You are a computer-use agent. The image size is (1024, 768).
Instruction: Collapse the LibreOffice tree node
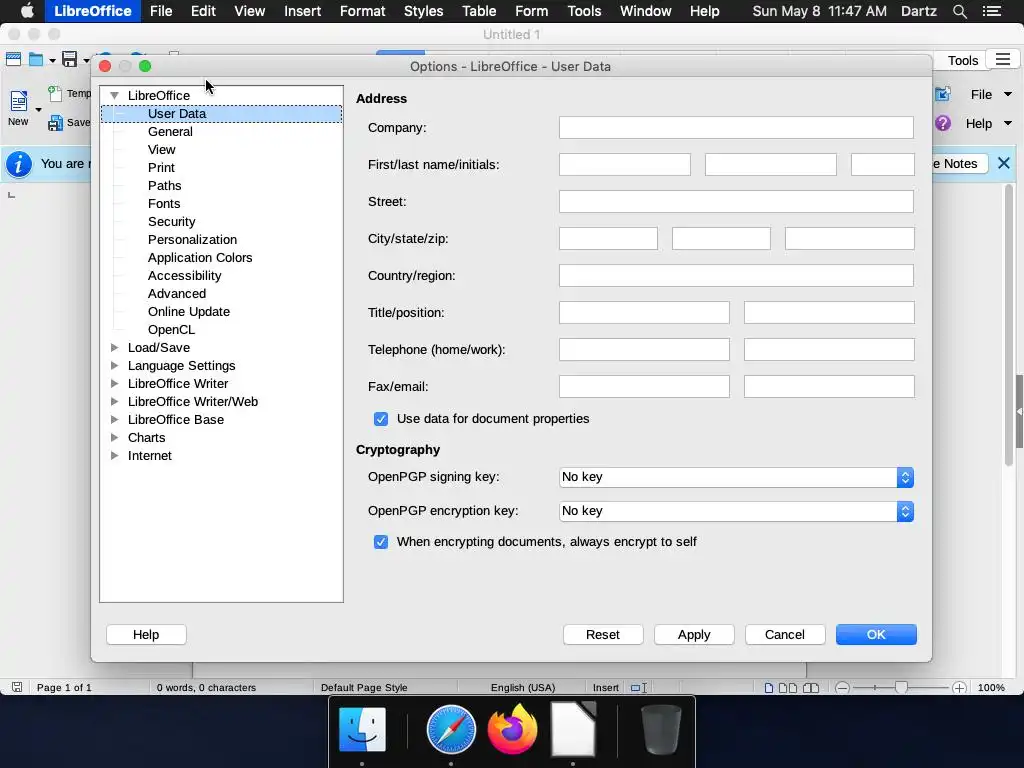point(115,95)
